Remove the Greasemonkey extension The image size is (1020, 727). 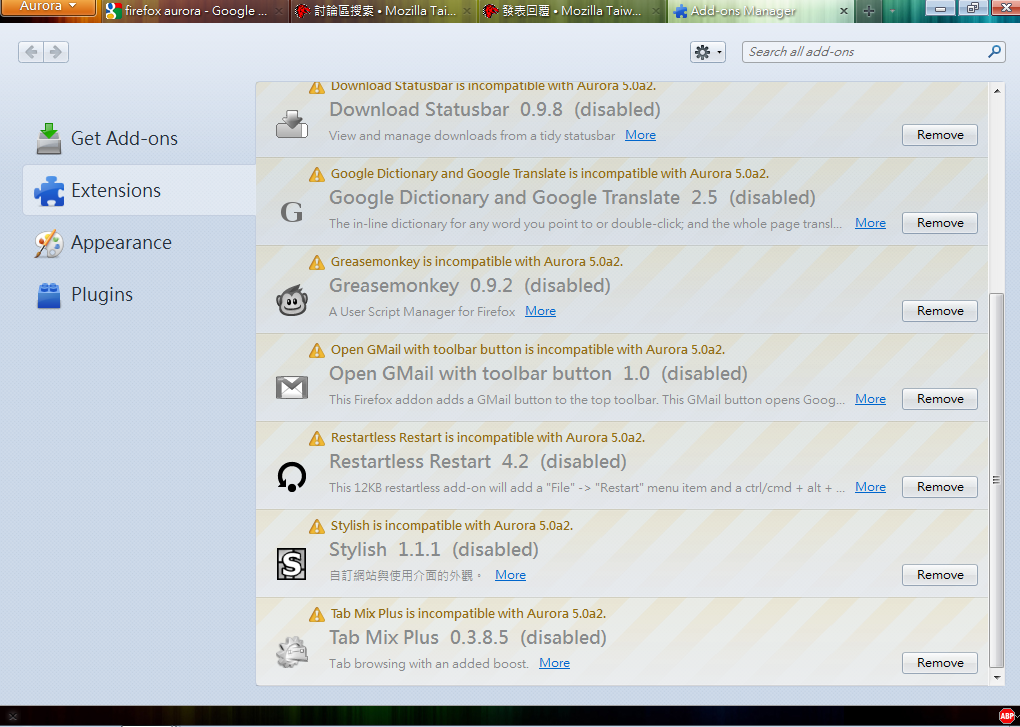940,311
